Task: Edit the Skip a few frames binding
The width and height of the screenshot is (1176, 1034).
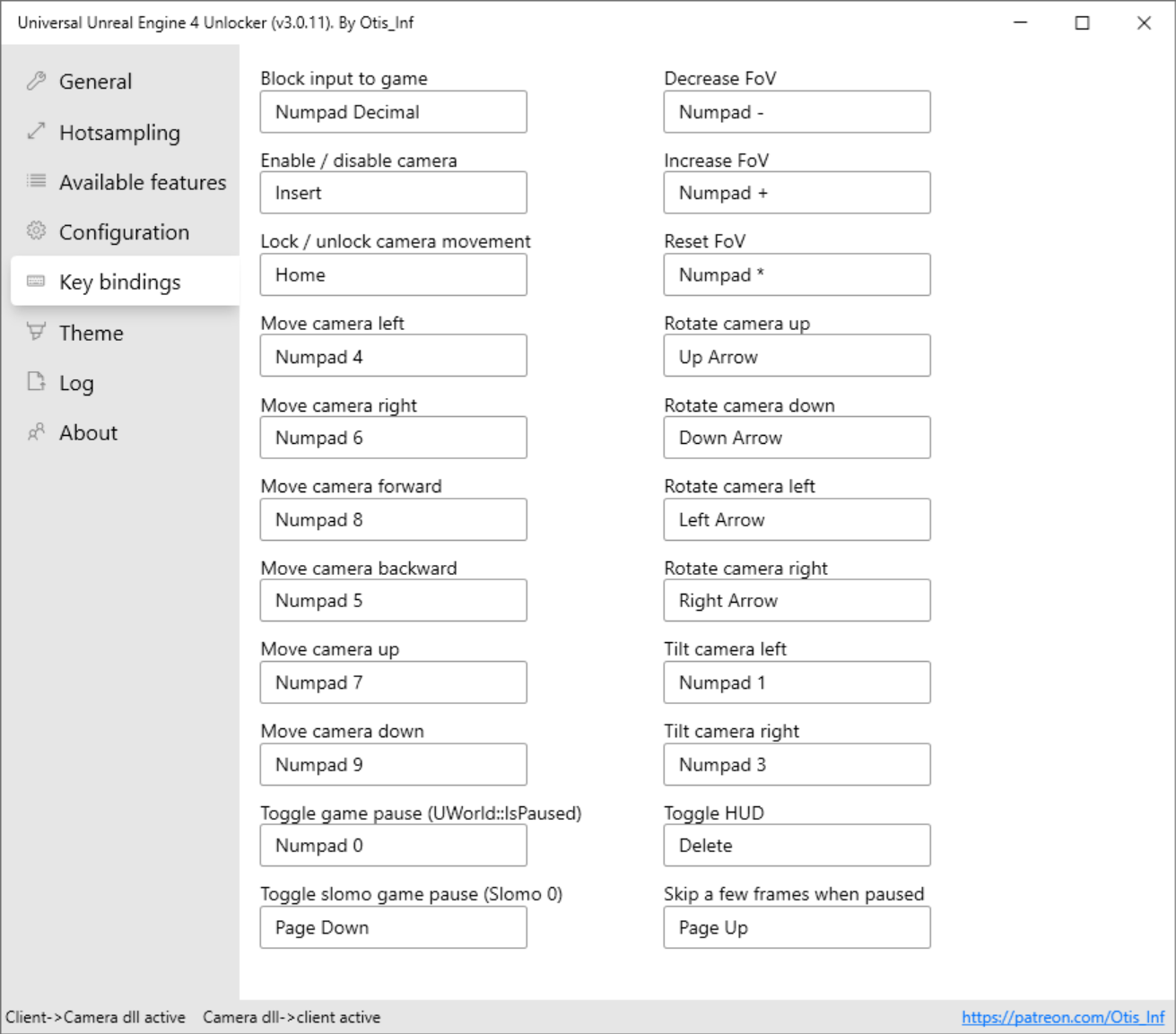Action: (x=797, y=927)
